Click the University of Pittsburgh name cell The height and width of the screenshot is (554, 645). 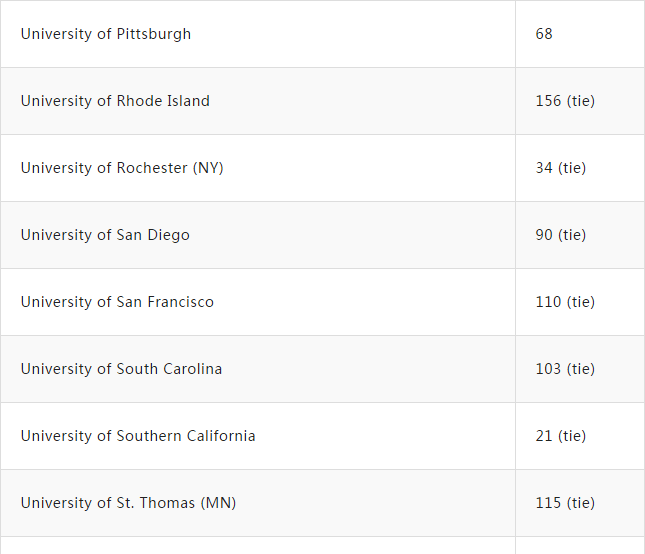click(105, 34)
